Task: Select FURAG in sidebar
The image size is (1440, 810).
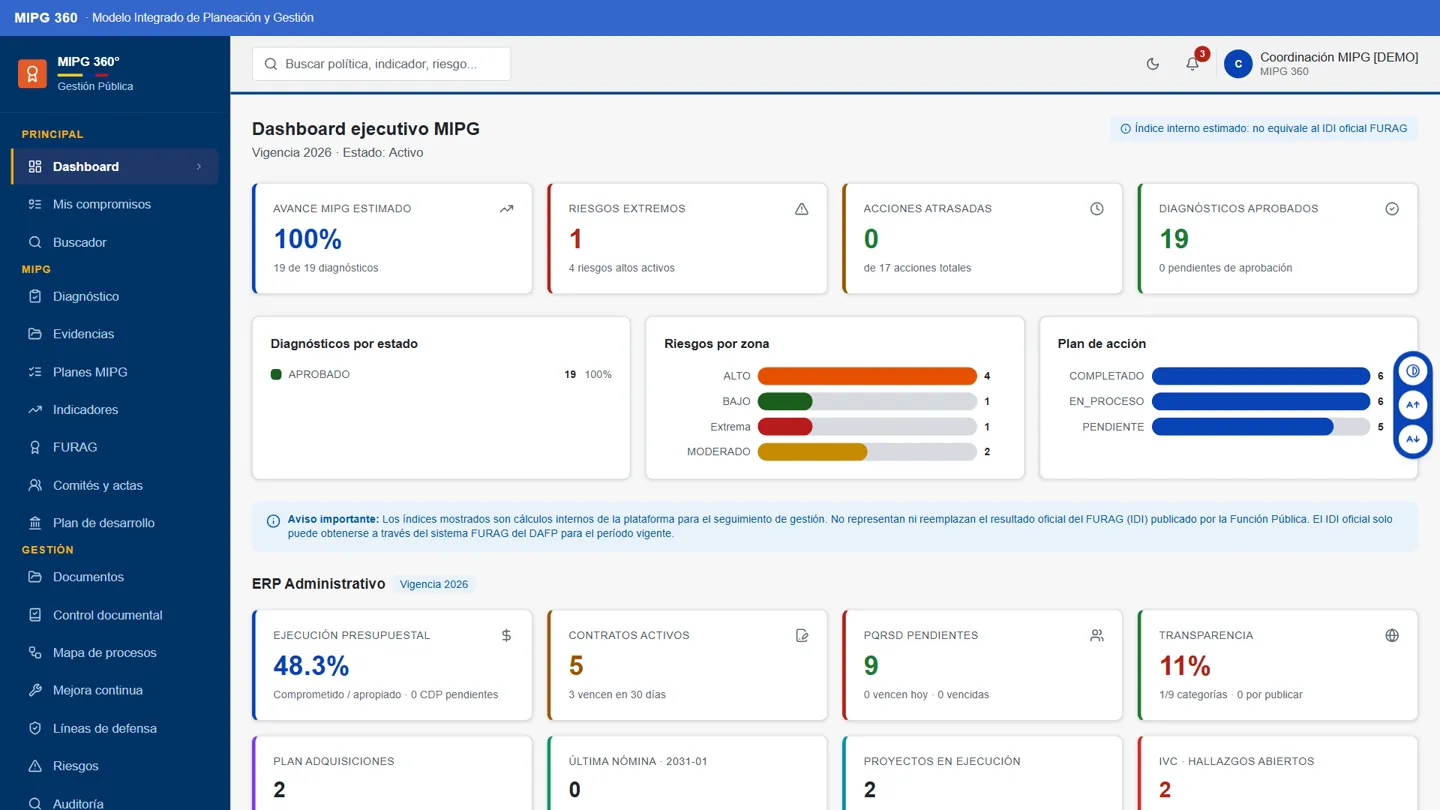Action: tap(115, 447)
